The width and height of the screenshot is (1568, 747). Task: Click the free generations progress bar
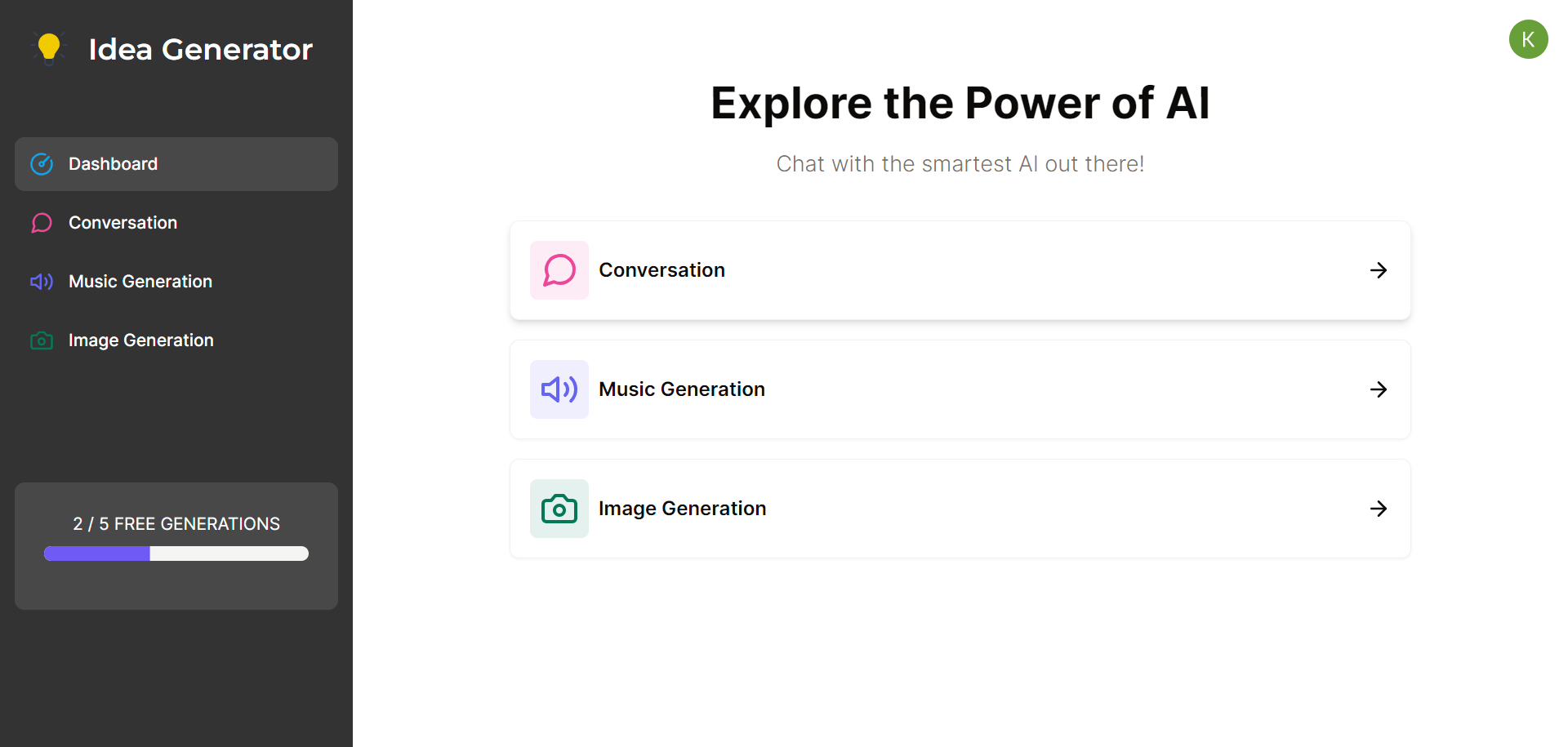point(176,554)
